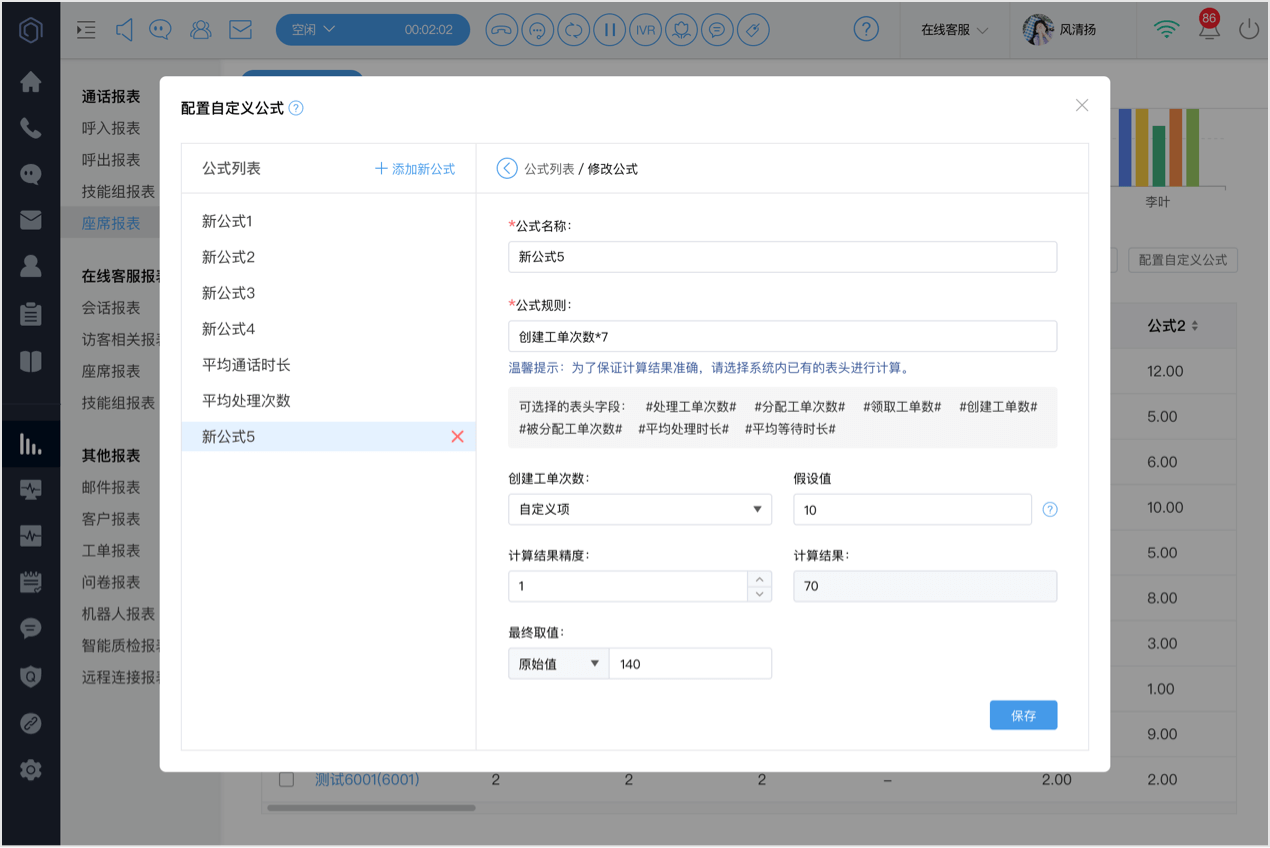Open the help question mark in top bar

[866, 29]
